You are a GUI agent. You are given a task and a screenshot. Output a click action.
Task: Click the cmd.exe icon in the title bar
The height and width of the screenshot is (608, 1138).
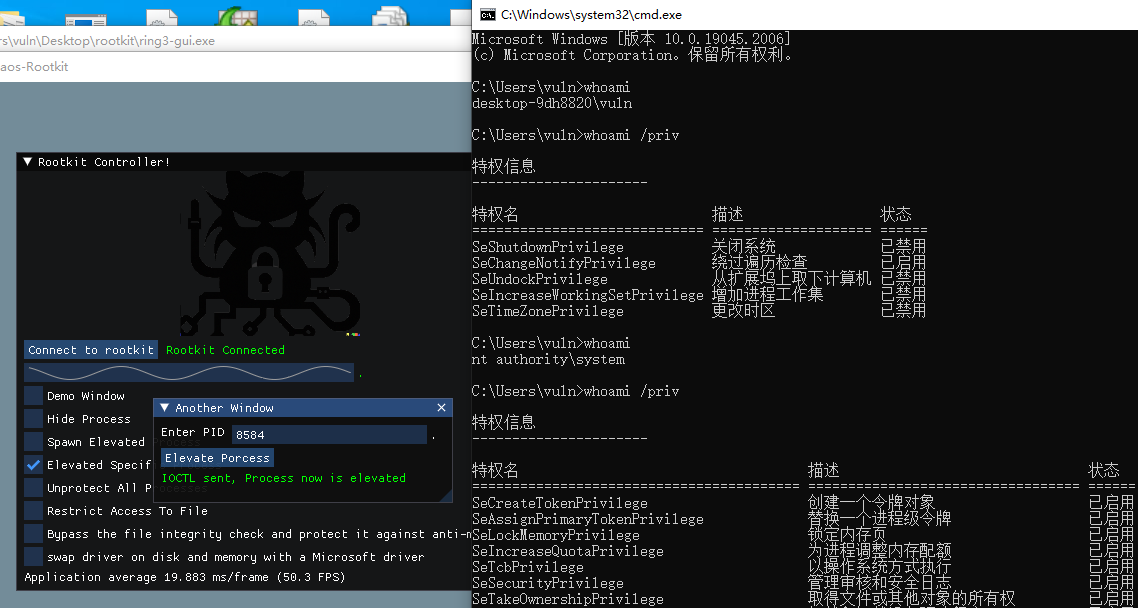488,15
